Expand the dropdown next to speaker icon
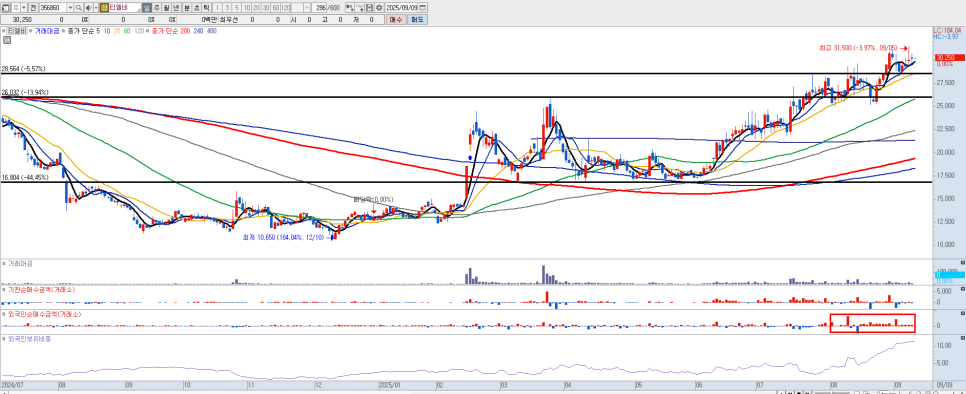Viewport: 966px width, 394px height. click(x=96, y=7)
